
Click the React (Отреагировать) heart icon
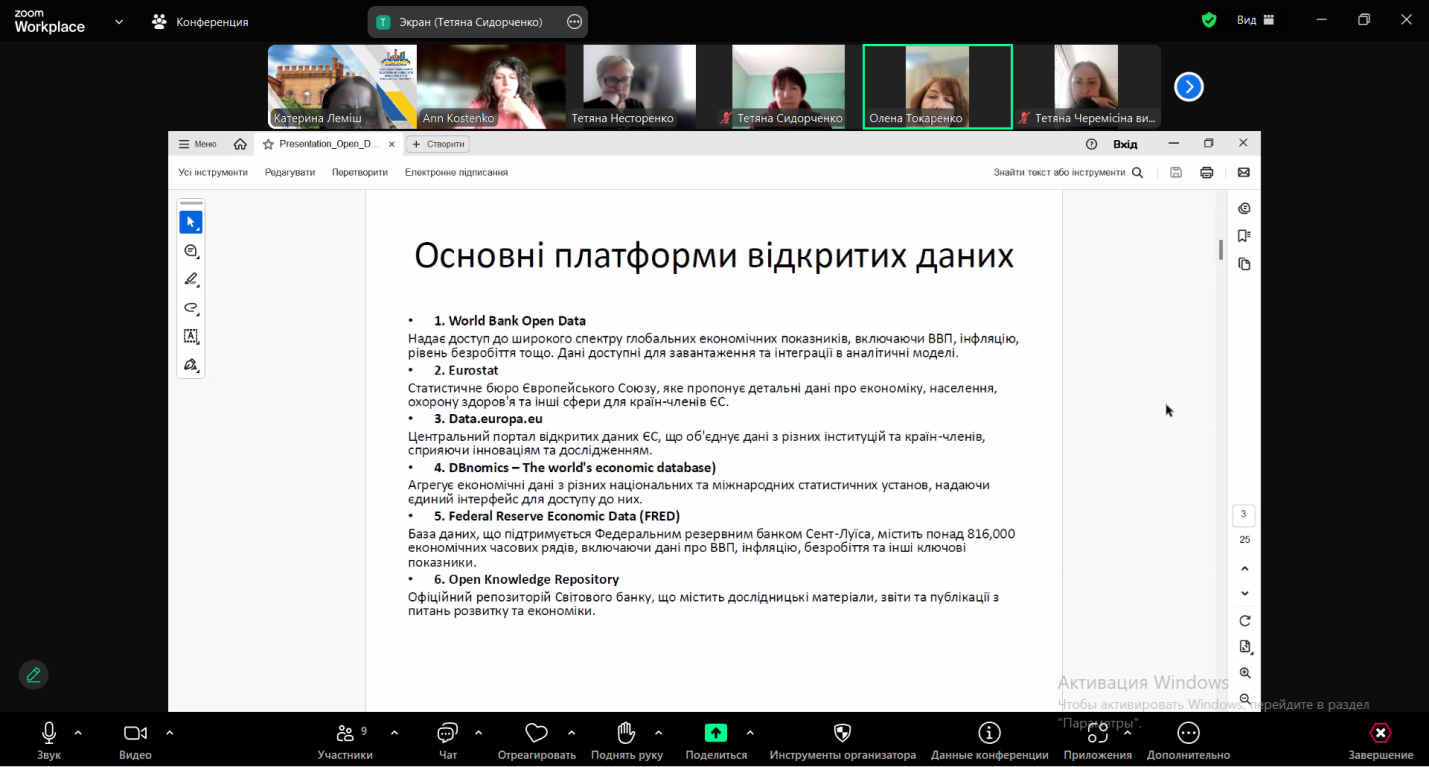536,740
